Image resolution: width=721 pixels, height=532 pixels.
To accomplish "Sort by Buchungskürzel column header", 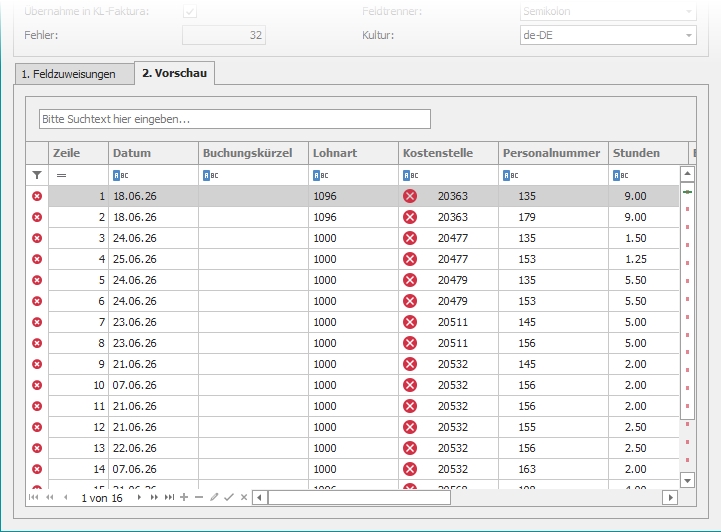I will [x=253, y=153].
